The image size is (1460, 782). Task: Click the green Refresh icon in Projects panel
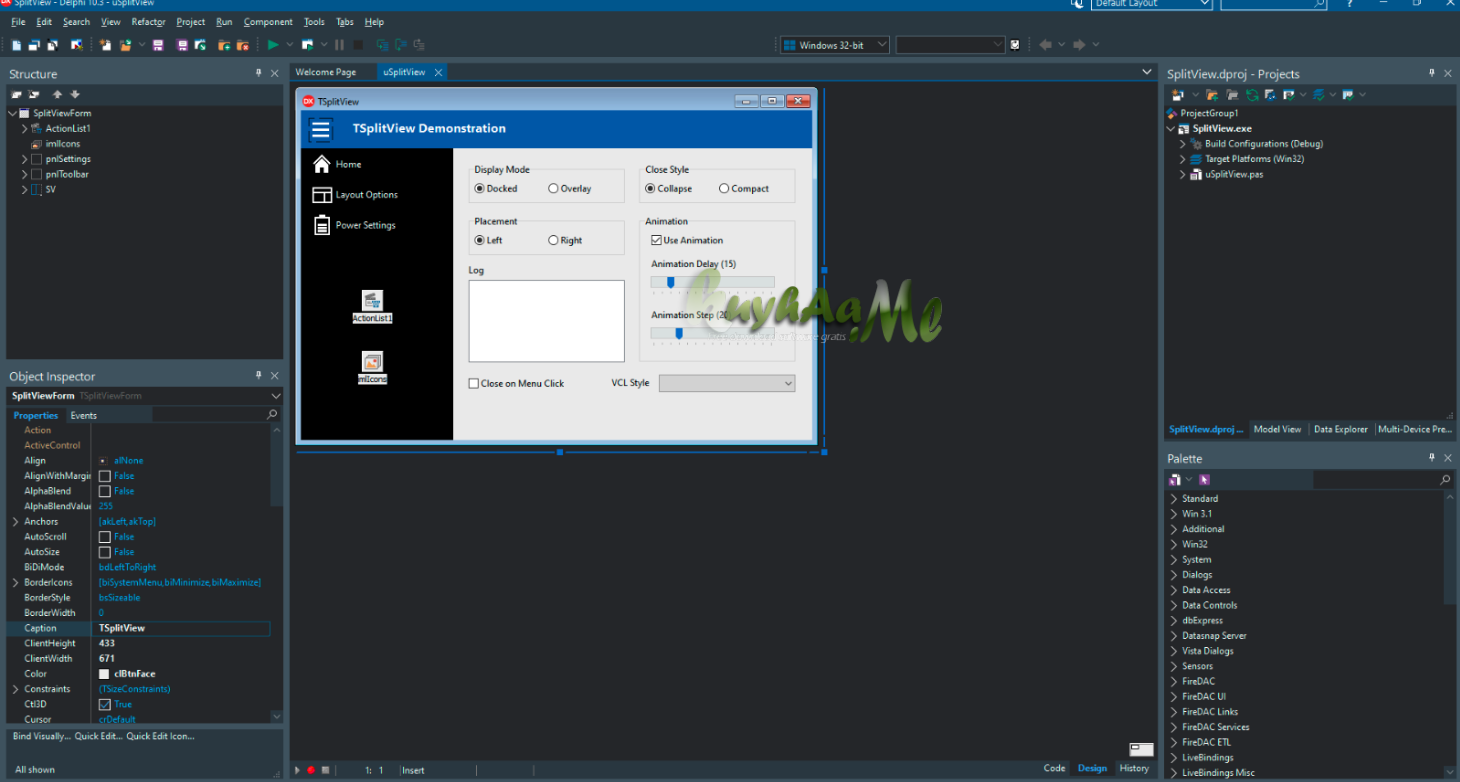tap(1252, 95)
